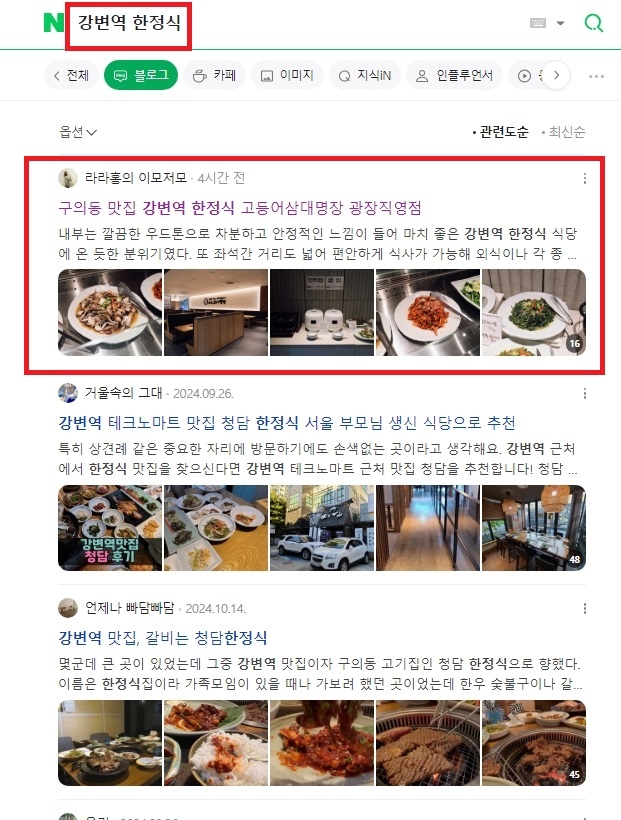Click the green search magnifier icon

593,23
